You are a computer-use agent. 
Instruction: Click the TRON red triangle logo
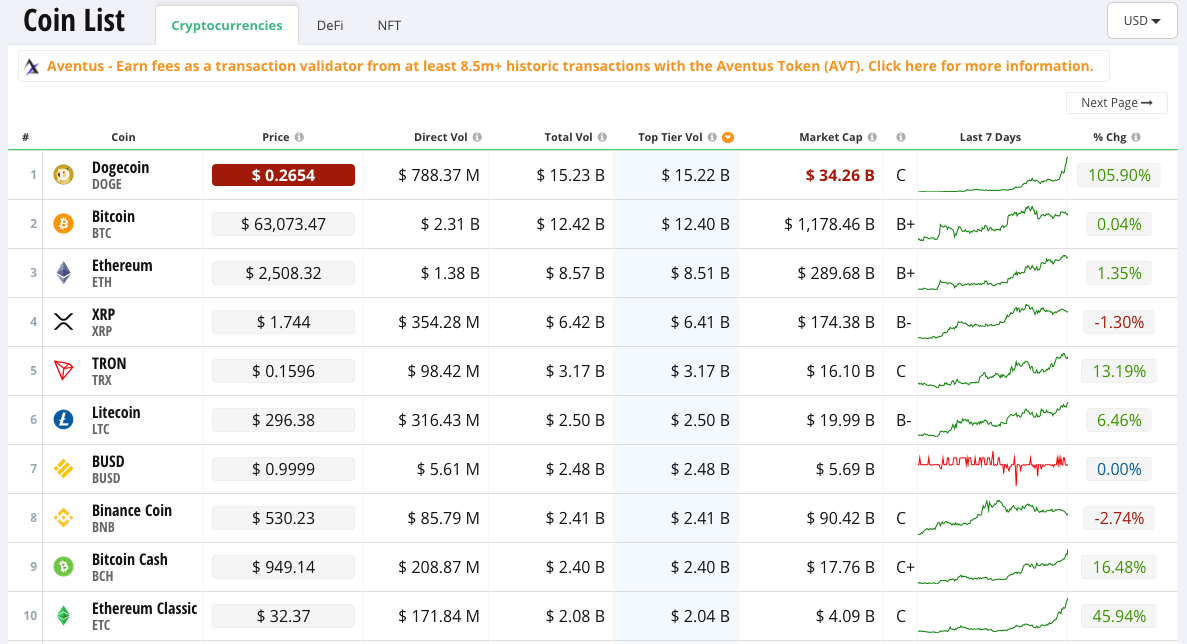tap(64, 371)
